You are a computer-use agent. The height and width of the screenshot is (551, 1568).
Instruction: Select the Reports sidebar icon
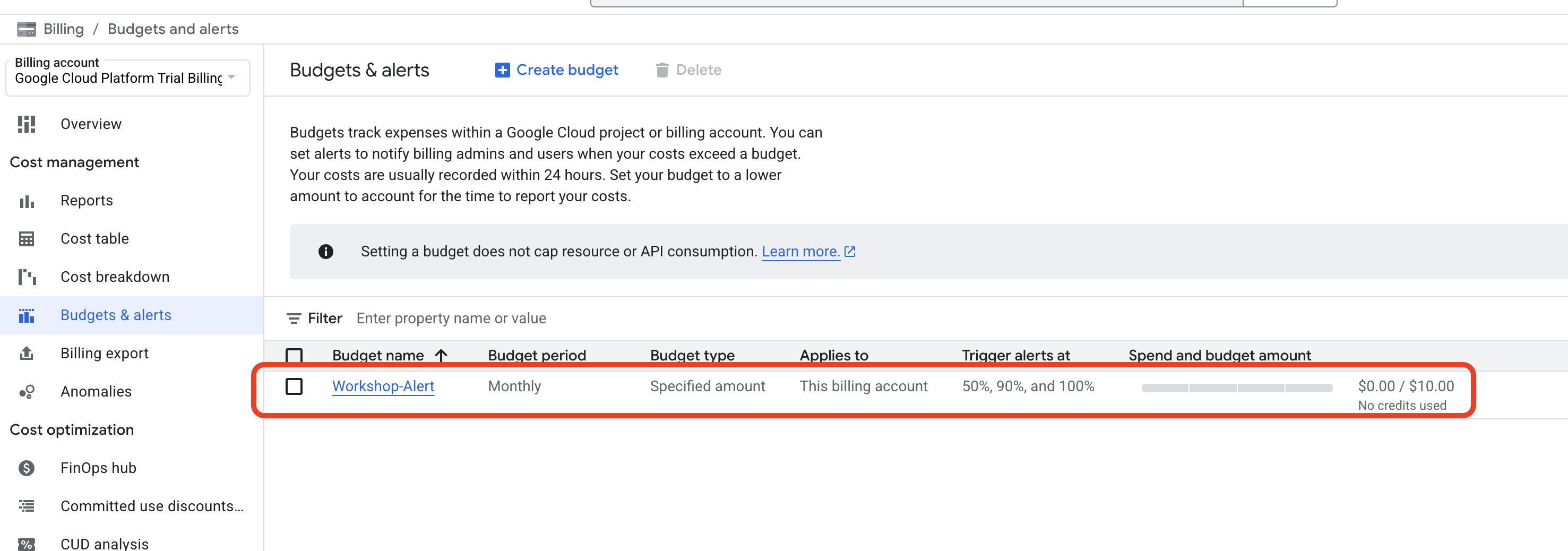pos(27,201)
